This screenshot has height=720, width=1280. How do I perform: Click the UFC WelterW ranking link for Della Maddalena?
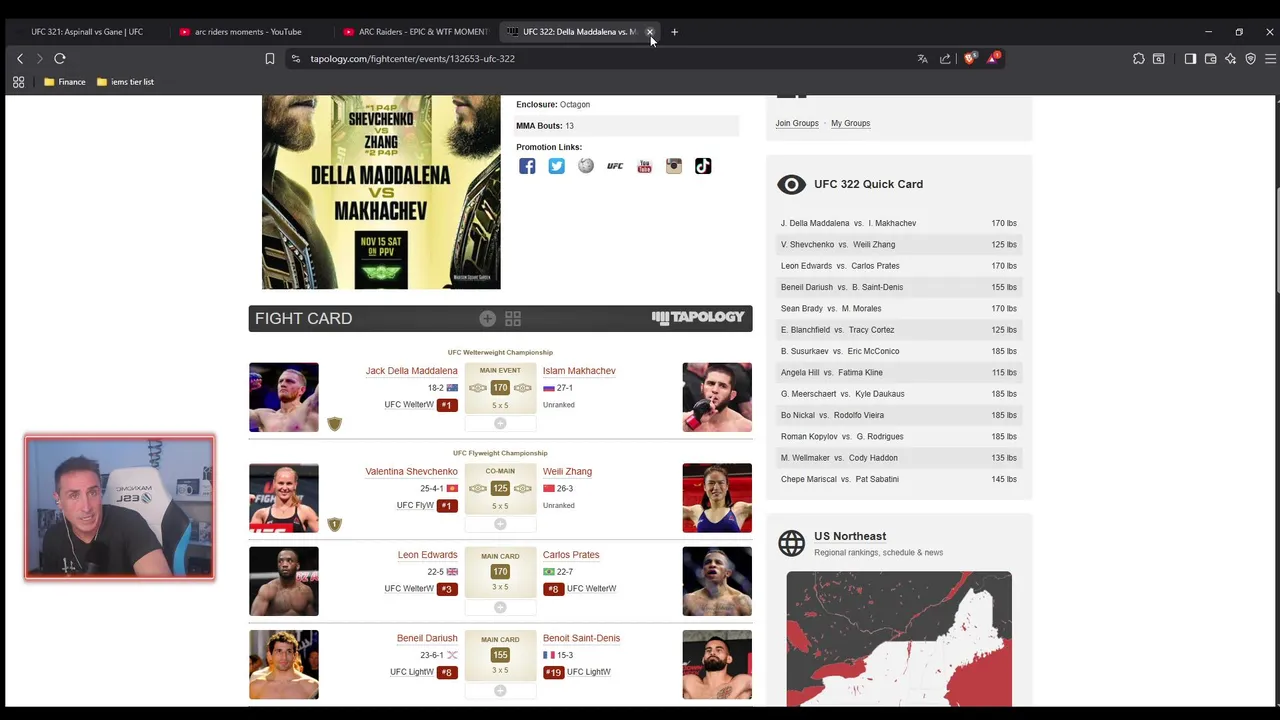pyautogui.click(x=409, y=405)
